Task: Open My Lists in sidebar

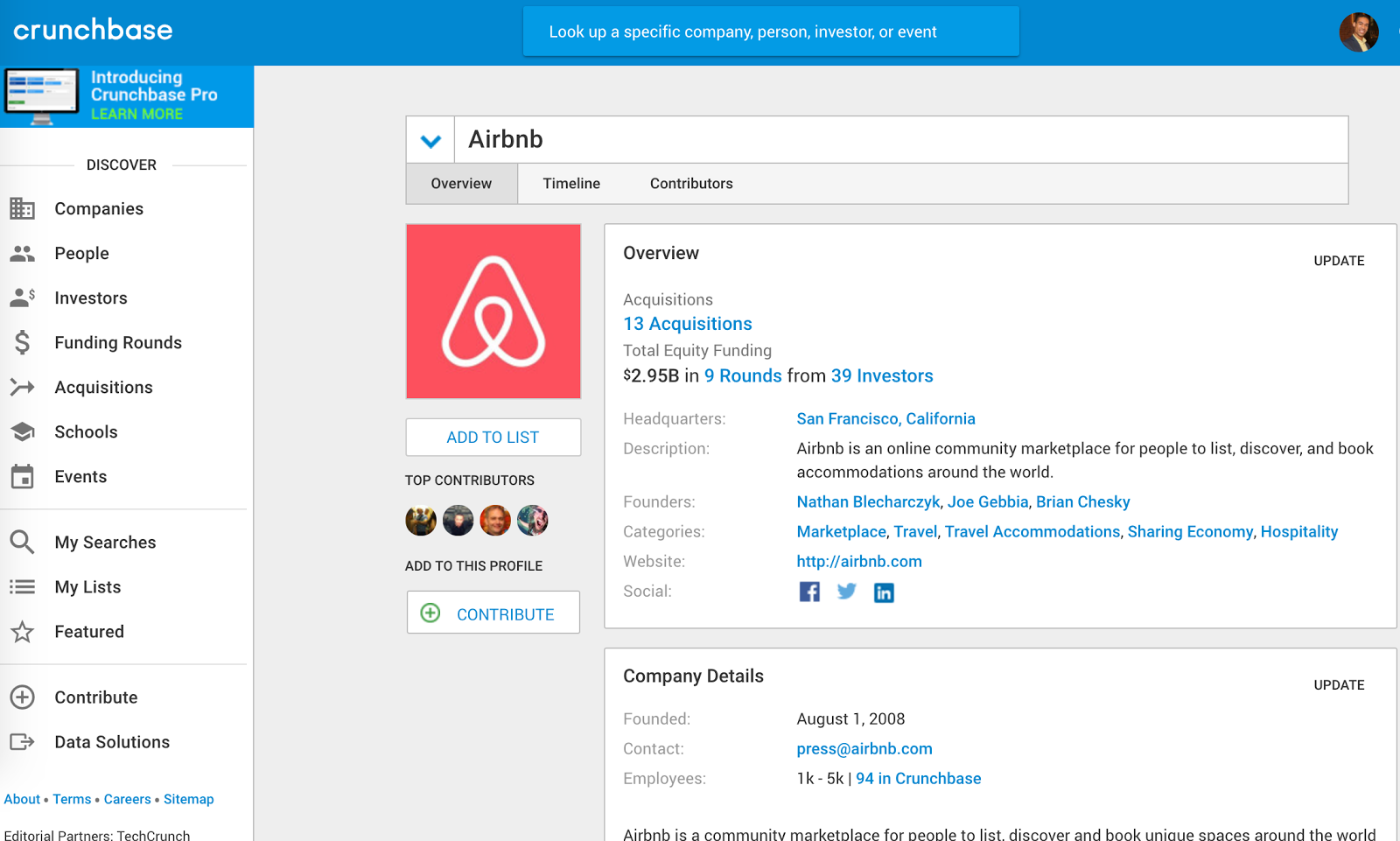Action: (x=87, y=586)
